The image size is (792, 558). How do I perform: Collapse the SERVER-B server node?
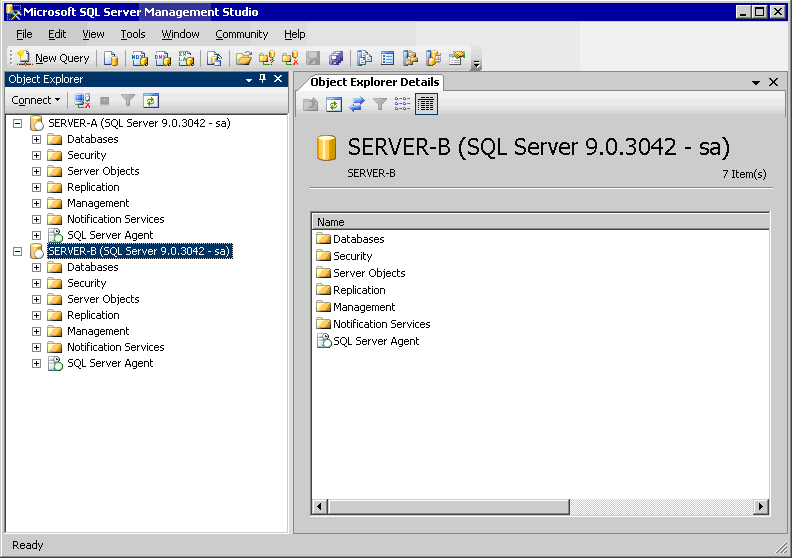click(17, 251)
